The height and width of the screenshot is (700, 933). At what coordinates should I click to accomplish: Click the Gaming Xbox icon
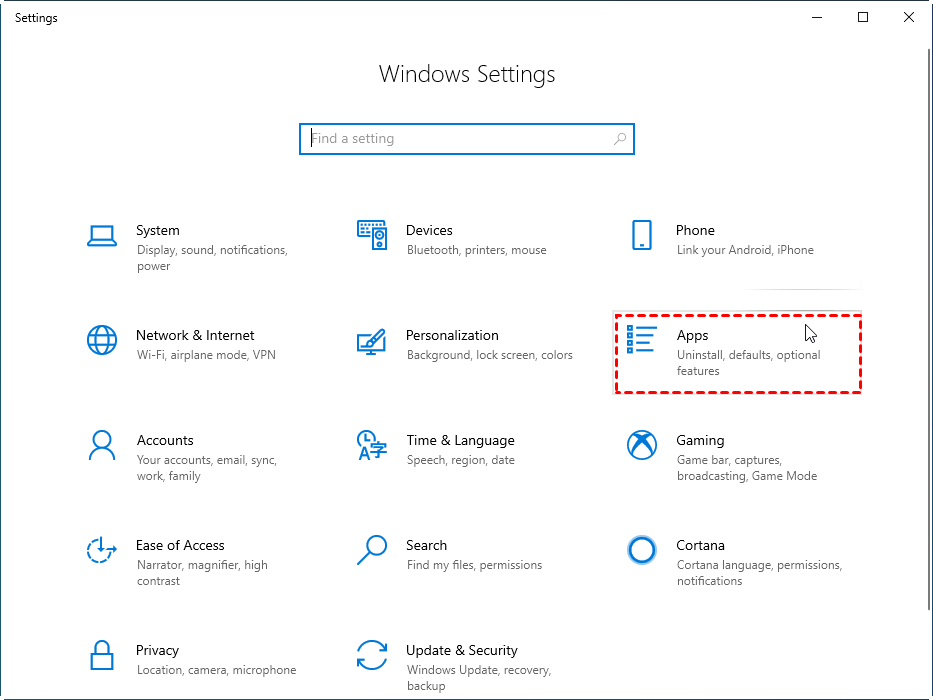tap(642, 446)
